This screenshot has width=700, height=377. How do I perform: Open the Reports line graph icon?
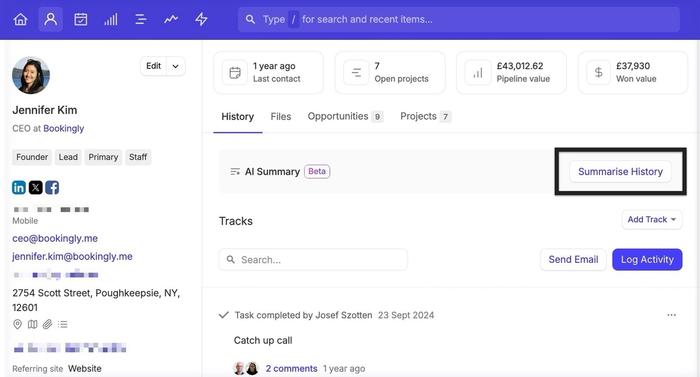(x=171, y=19)
